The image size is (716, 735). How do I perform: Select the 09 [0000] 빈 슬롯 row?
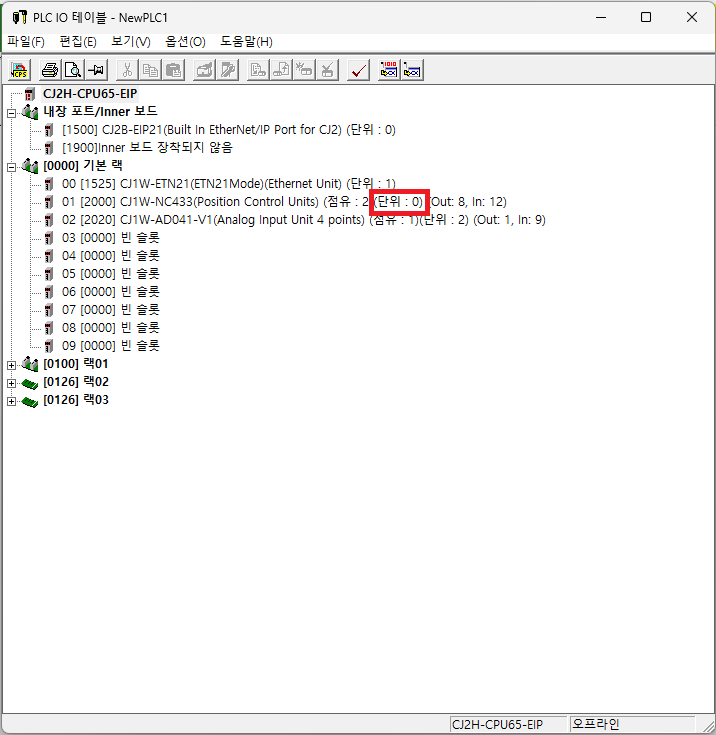[x=111, y=346]
